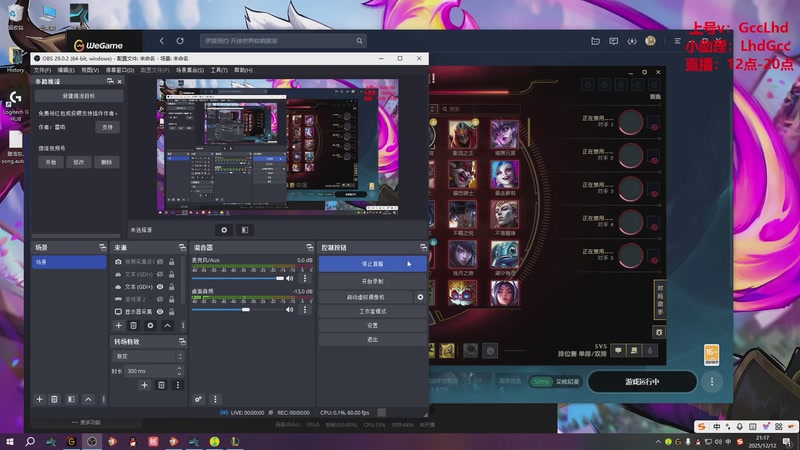800x450 pixels.
Task: Click the 支持 button
Action: click(107, 127)
